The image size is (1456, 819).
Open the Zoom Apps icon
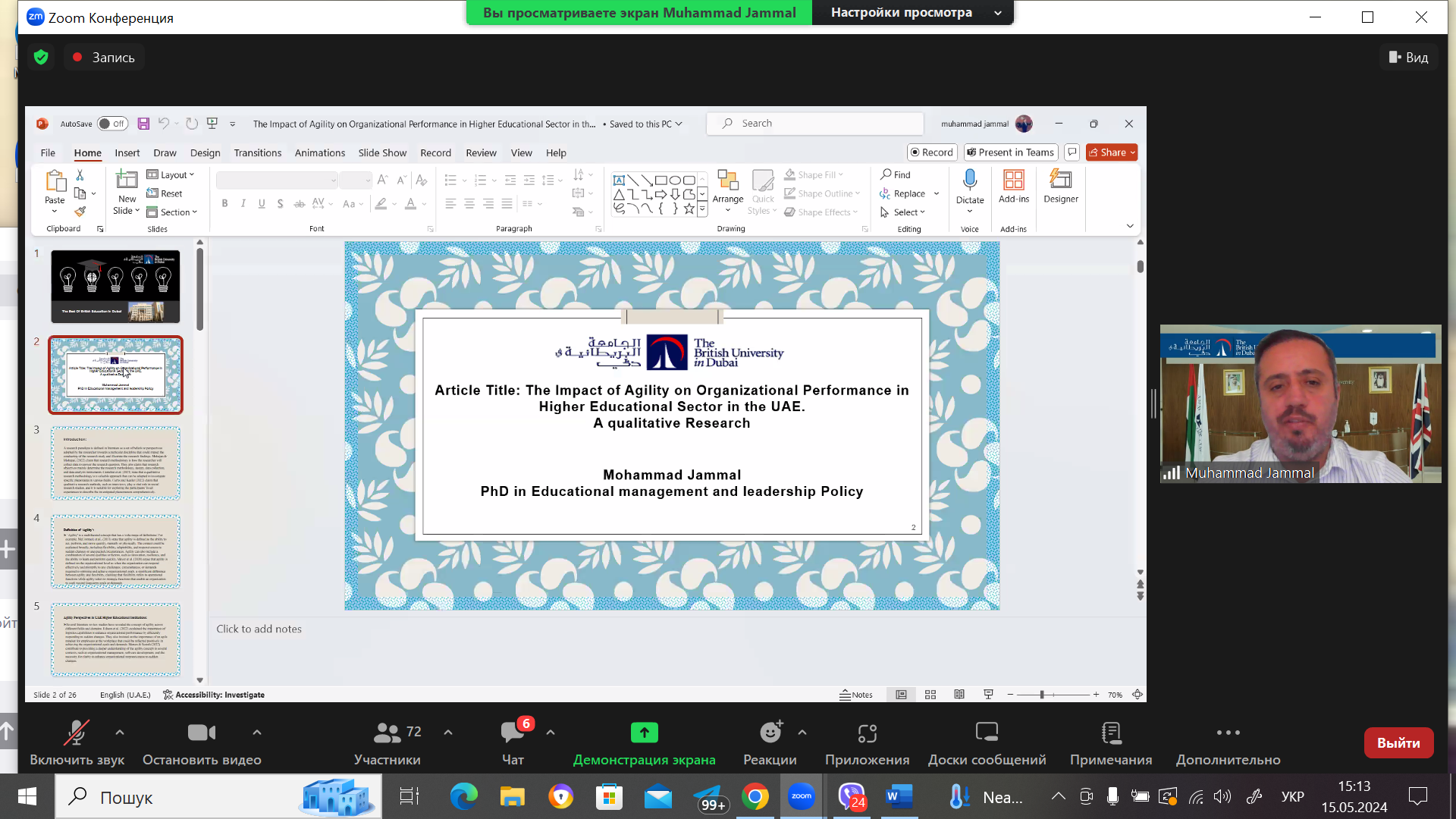867,733
